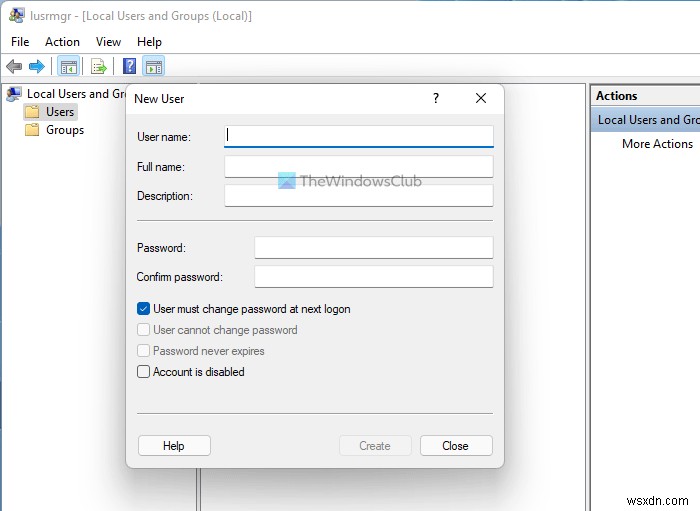
Task: Select Local Users and Groups in Actions pane
Action: [646, 120]
